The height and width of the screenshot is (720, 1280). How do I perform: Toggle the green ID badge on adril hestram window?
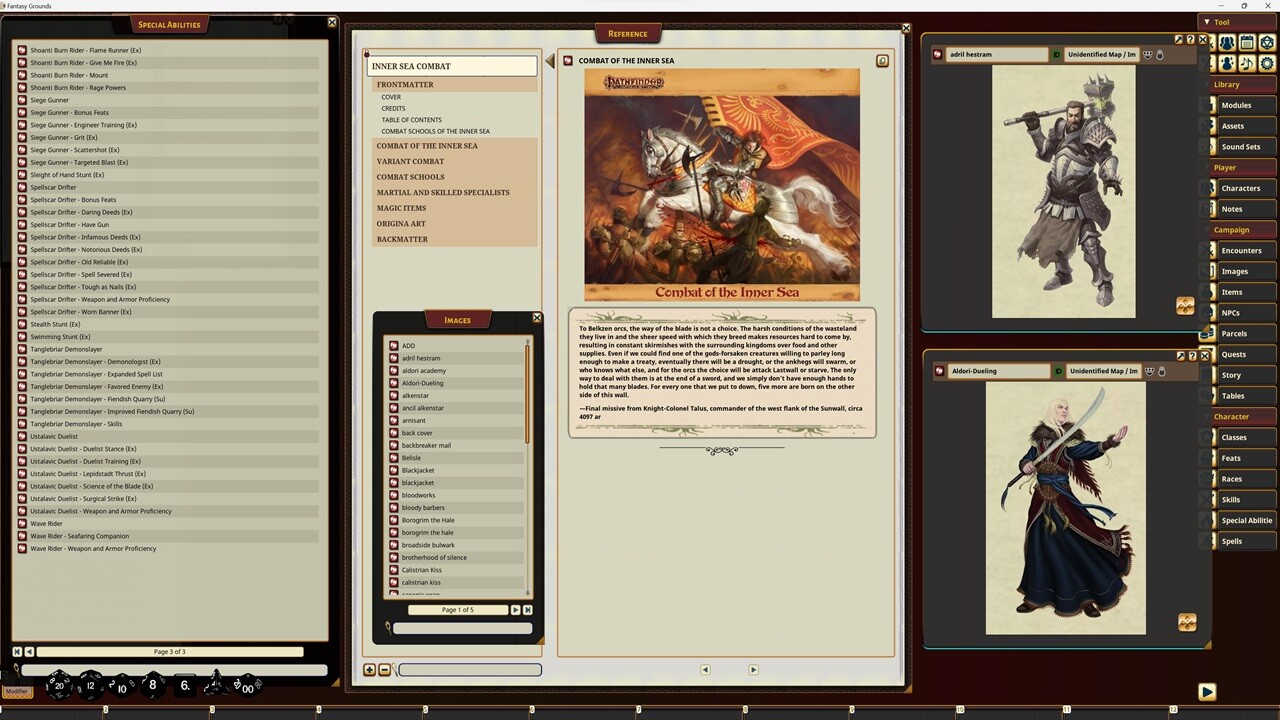1057,54
